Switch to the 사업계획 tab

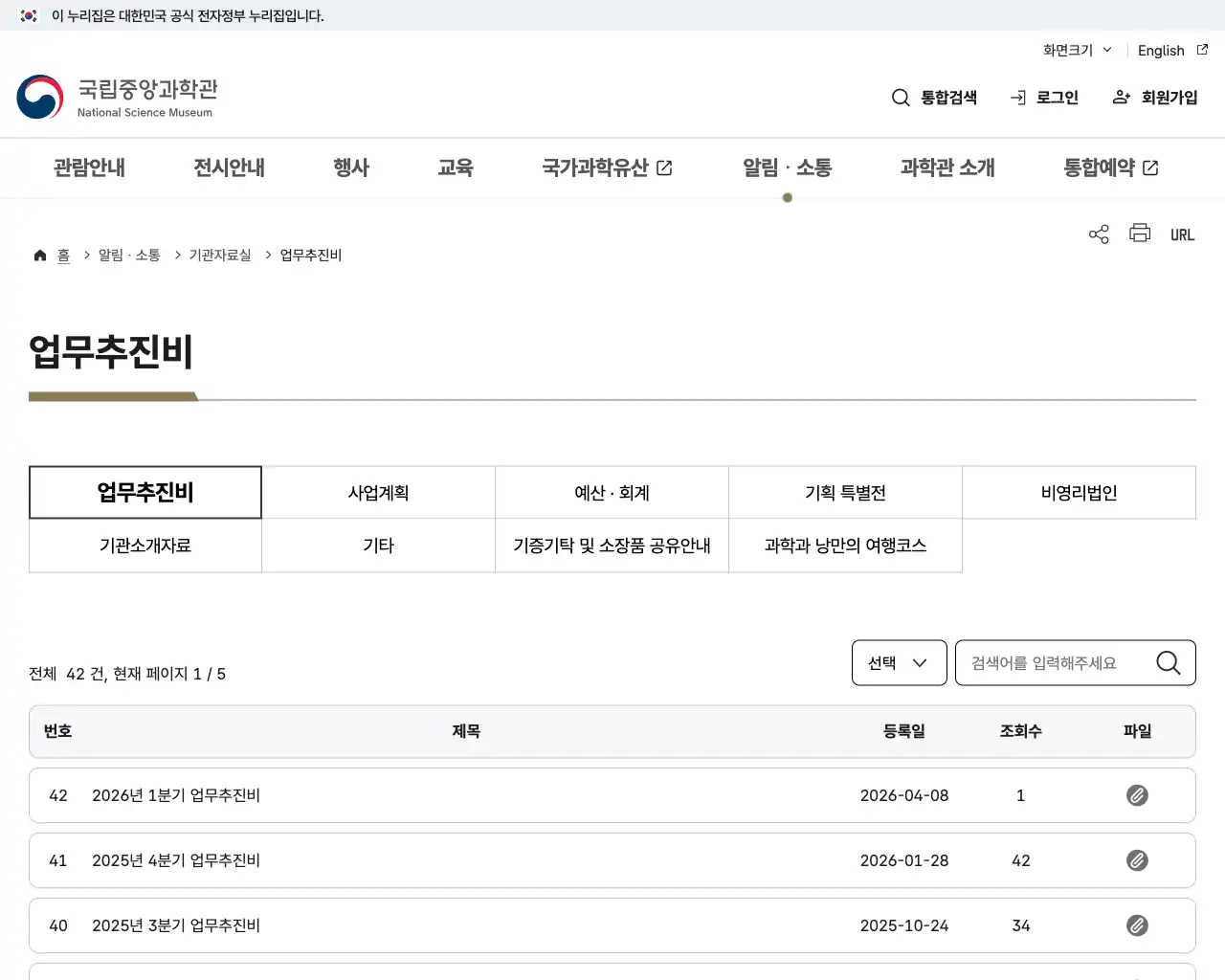(x=377, y=492)
